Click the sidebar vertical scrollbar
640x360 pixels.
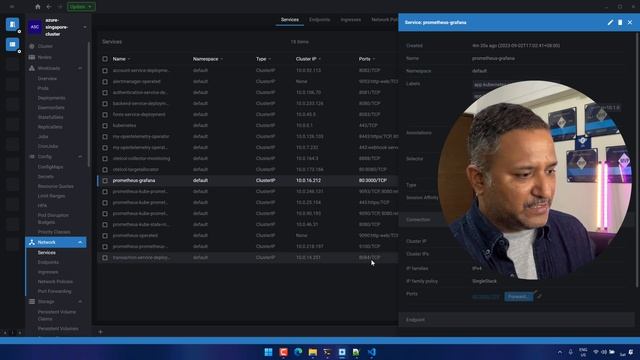click(x=89, y=104)
